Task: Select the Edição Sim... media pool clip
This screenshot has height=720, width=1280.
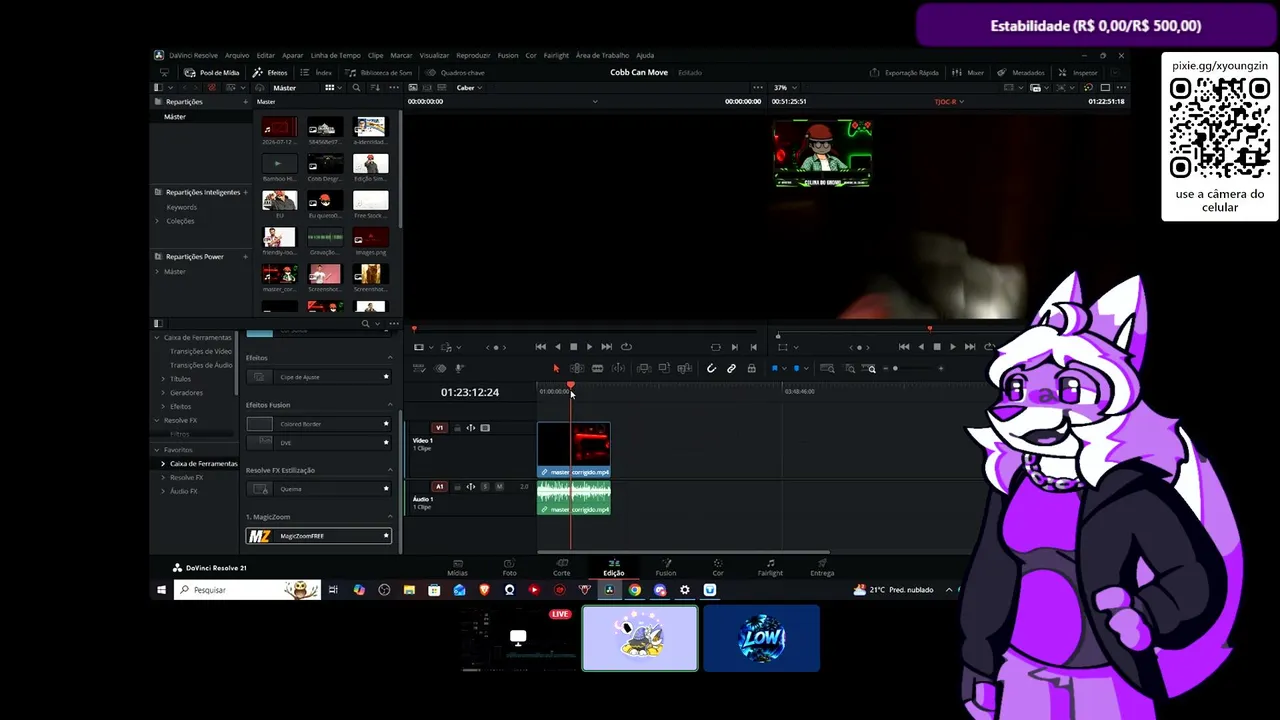Action: coord(370,167)
